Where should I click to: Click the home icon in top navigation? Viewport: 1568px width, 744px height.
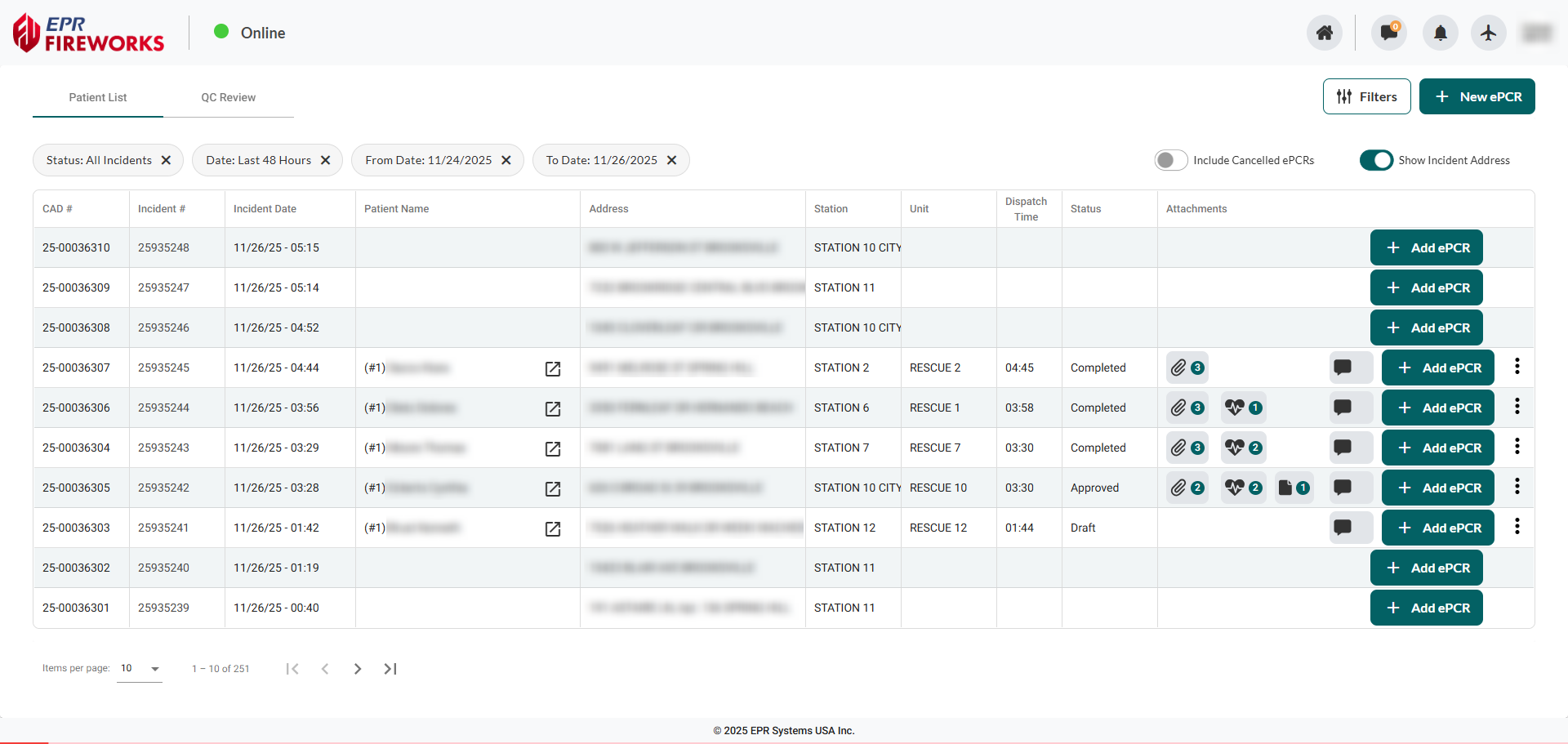click(x=1325, y=33)
